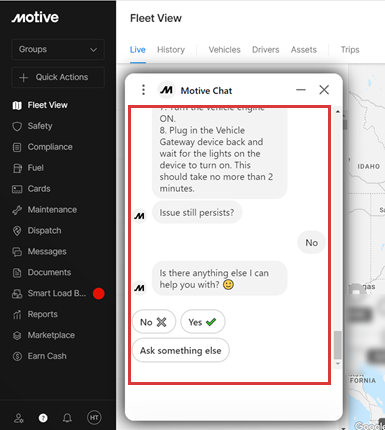The height and width of the screenshot is (430, 385).
Task: Click the chat scroll down arrow
Action: pos(338,364)
